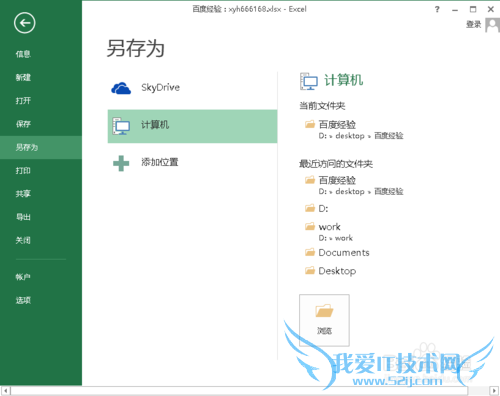Maximize the Excel window

pos(473,9)
